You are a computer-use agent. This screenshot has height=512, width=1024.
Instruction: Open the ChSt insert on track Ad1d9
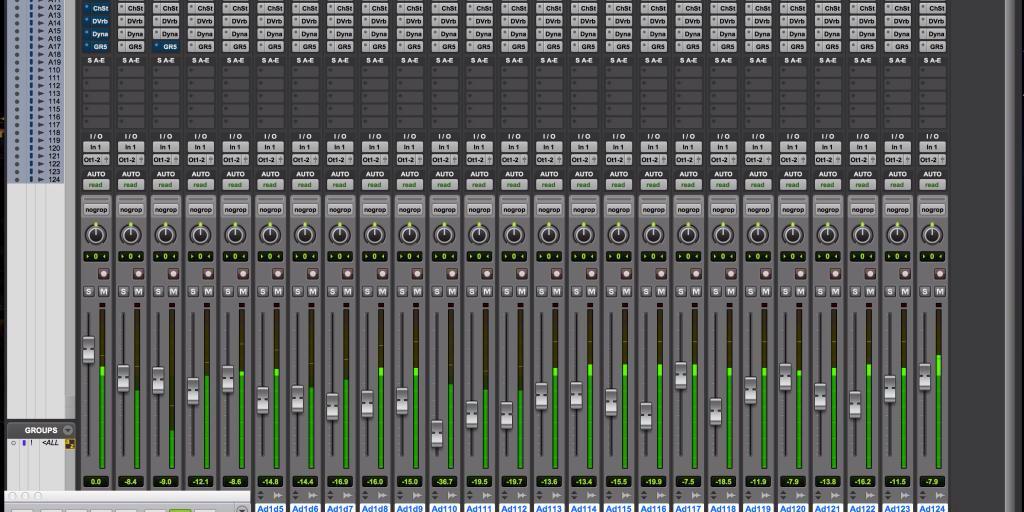[409, 8]
